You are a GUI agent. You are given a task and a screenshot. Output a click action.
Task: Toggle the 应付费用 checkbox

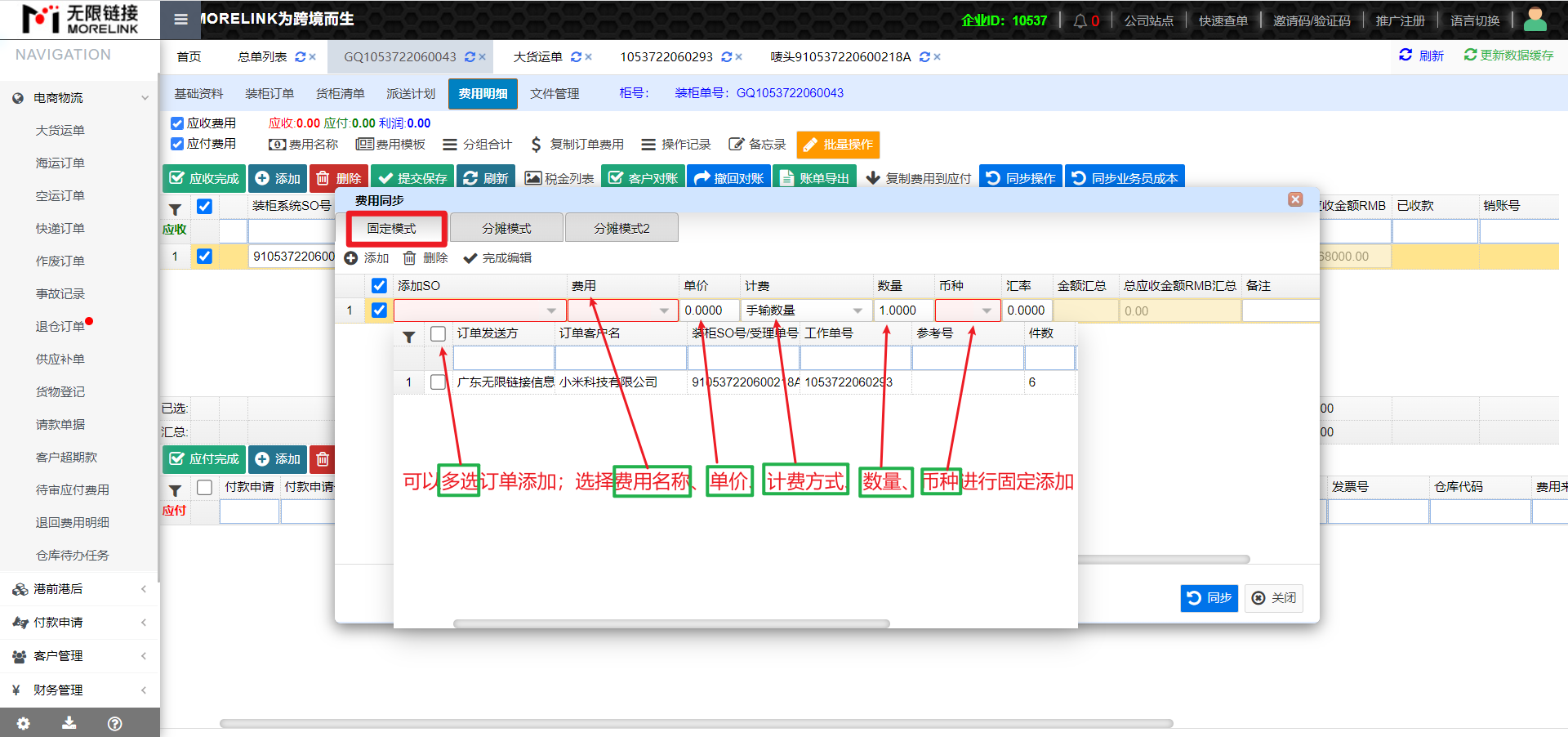[x=177, y=144]
